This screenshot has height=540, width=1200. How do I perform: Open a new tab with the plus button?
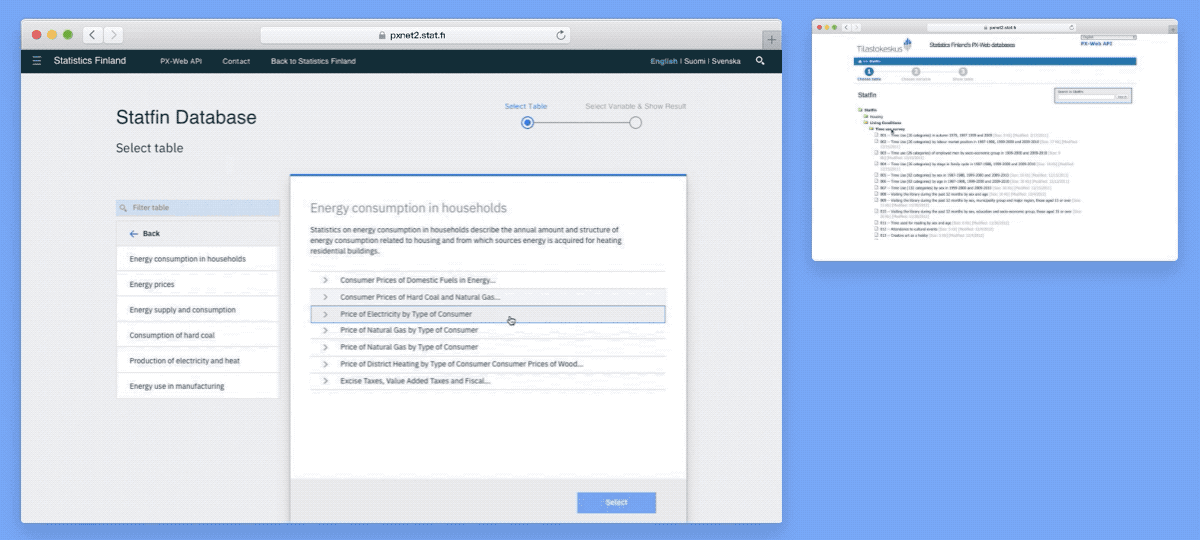click(771, 39)
